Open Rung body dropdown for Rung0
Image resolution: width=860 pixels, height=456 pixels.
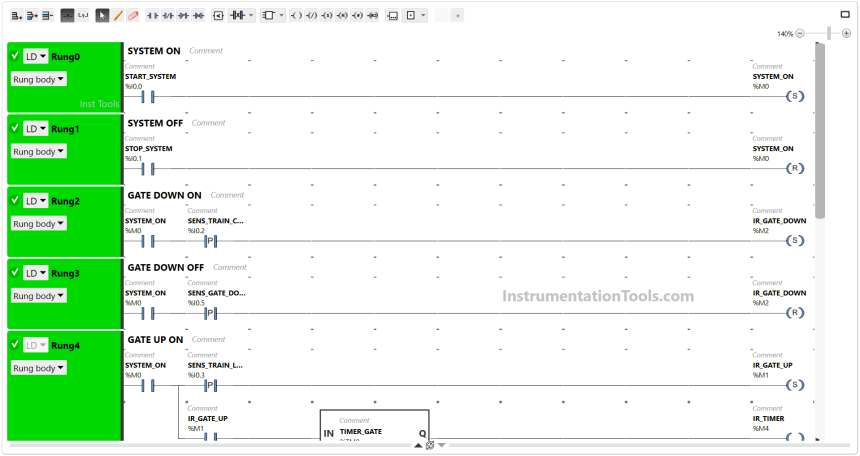(x=39, y=80)
